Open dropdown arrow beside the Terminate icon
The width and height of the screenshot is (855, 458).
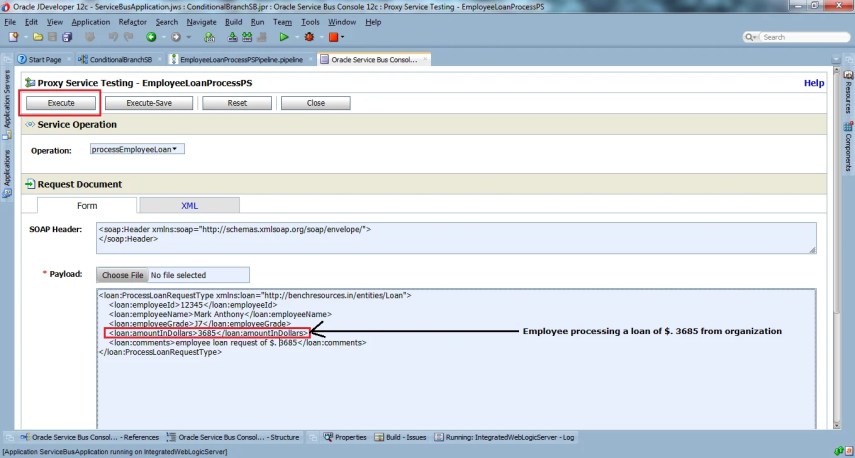[342, 38]
